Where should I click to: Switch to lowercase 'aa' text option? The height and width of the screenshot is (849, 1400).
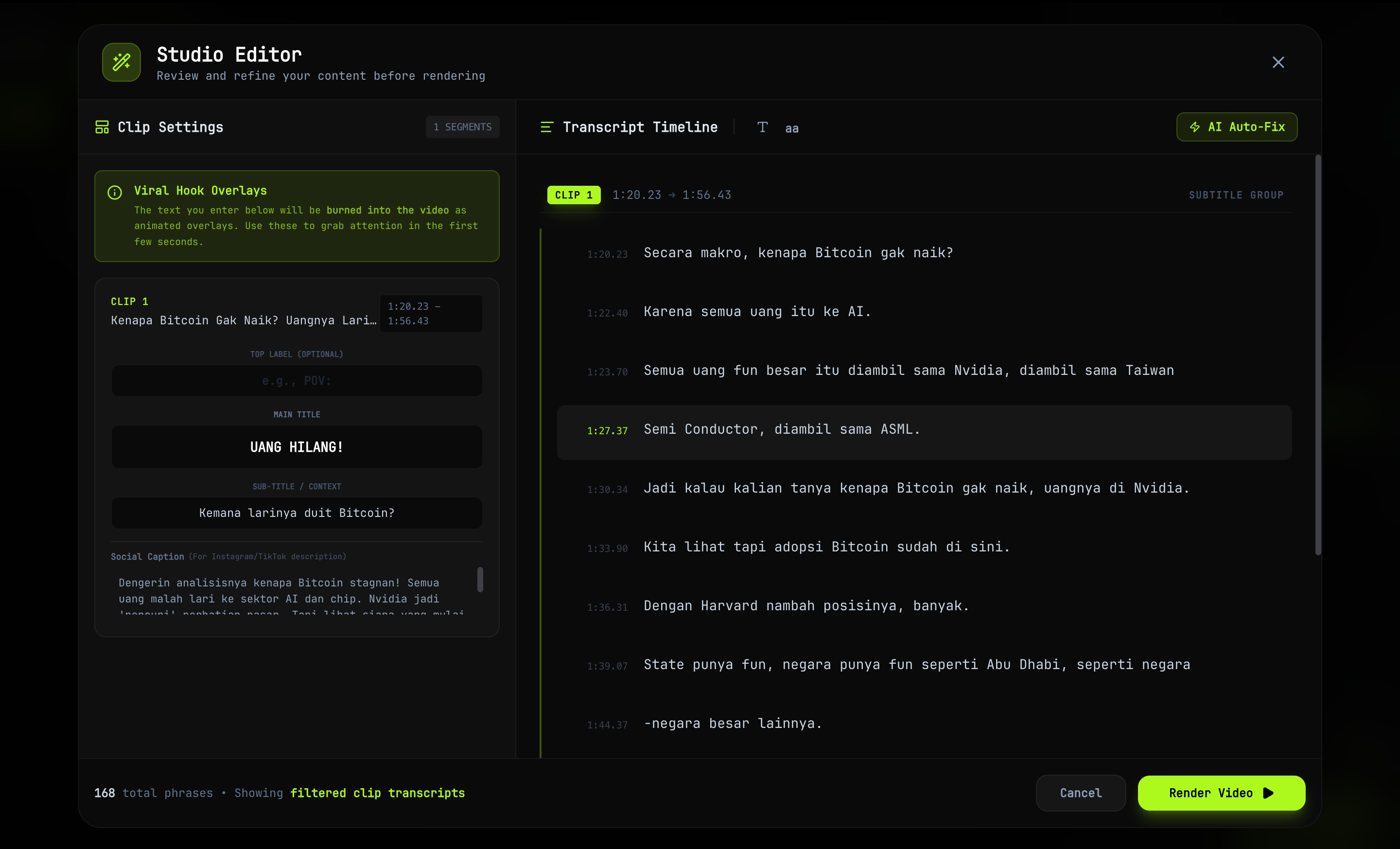(x=791, y=128)
